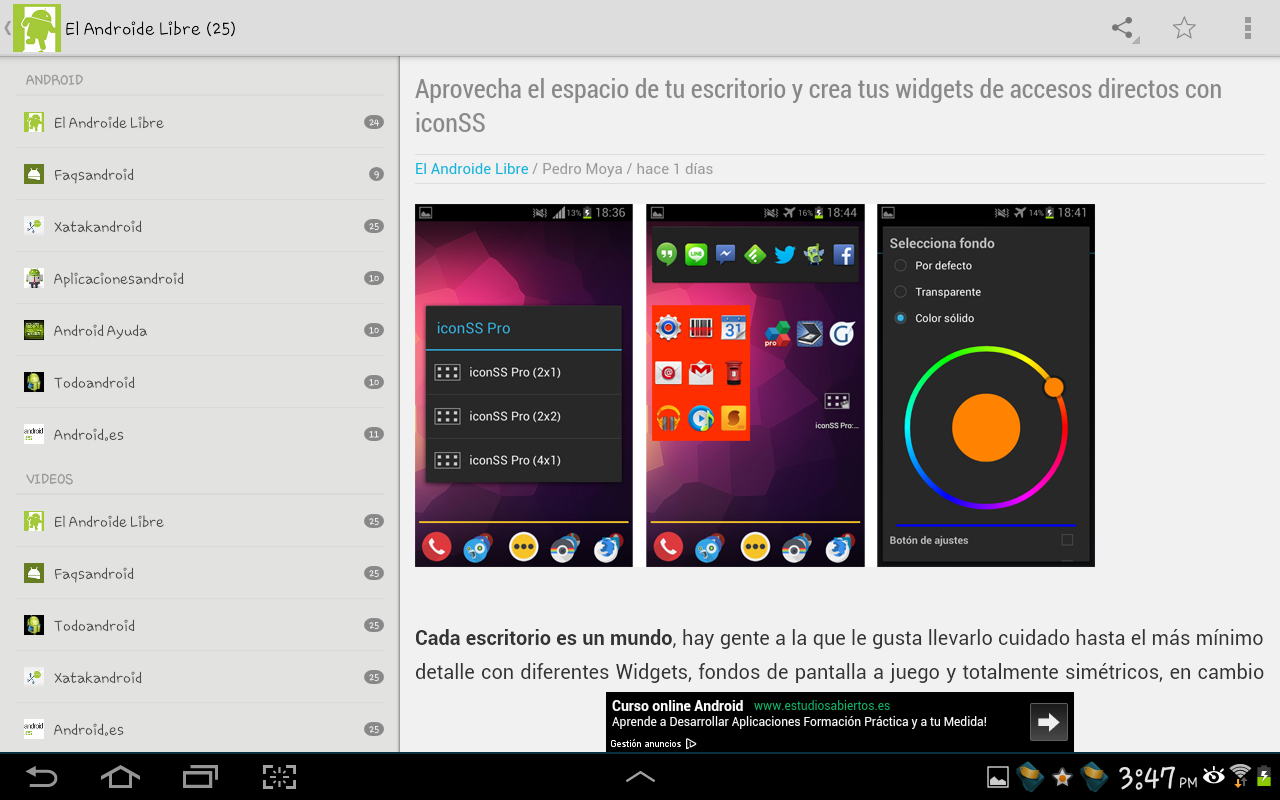This screenshot has height=800, width=1280.
Task: Tap the eye Smart Stay status icon
Action: [x=1214, y=776]
